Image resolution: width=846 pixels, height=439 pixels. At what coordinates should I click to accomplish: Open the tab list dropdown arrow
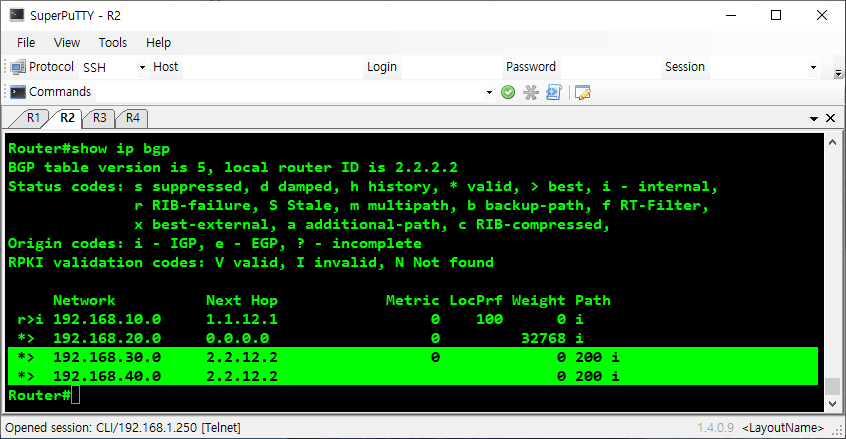click(x=814, y=118)
